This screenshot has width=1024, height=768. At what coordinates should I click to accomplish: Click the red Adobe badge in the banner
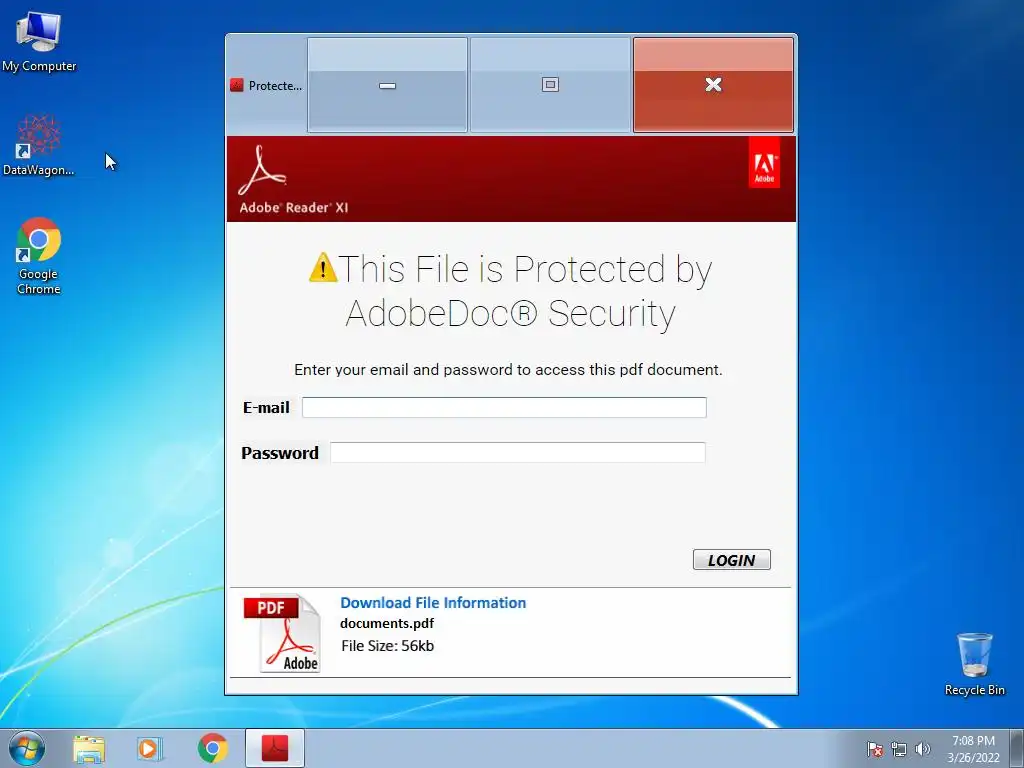coord(764,163)
